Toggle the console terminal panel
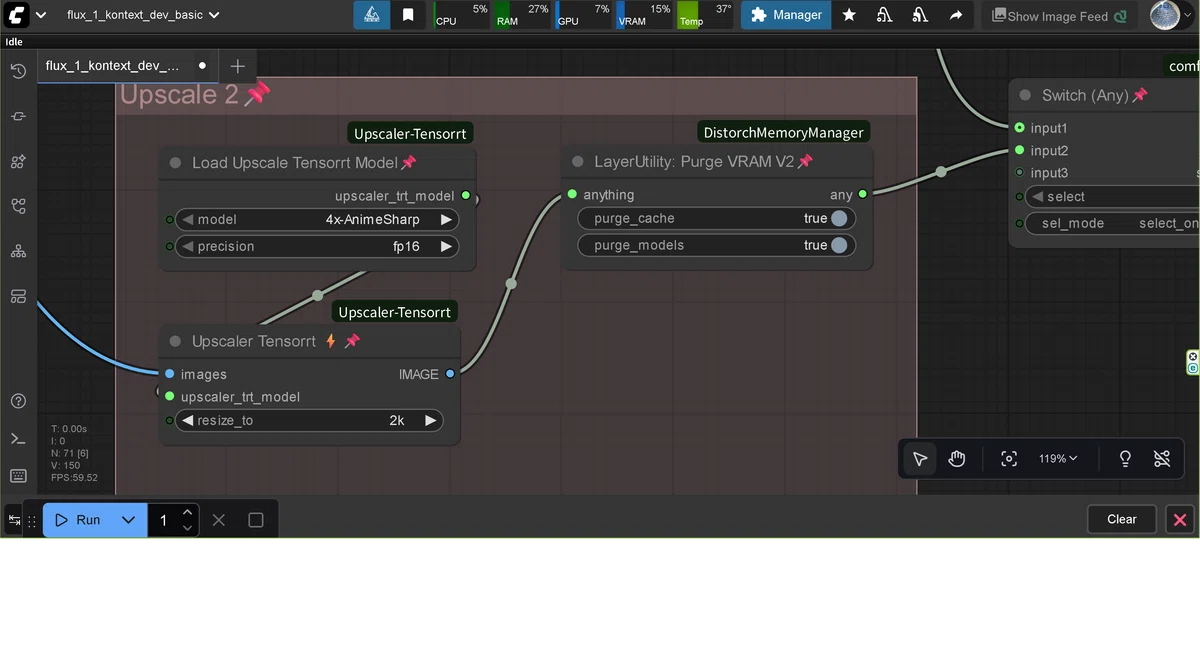Viewport: 1200px width, 650px height. coord(18,438)
